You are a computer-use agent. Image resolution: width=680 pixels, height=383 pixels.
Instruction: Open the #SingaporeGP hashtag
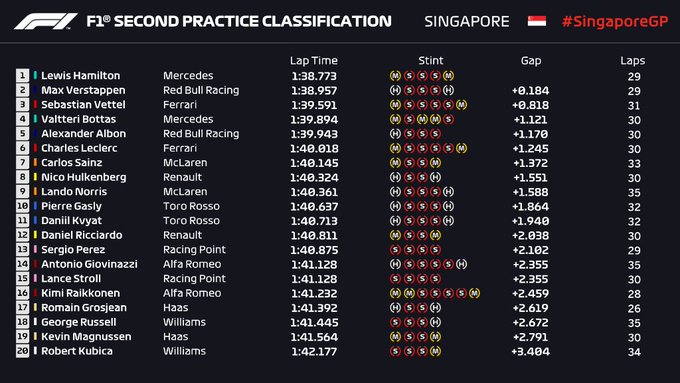tap(615, 21)
